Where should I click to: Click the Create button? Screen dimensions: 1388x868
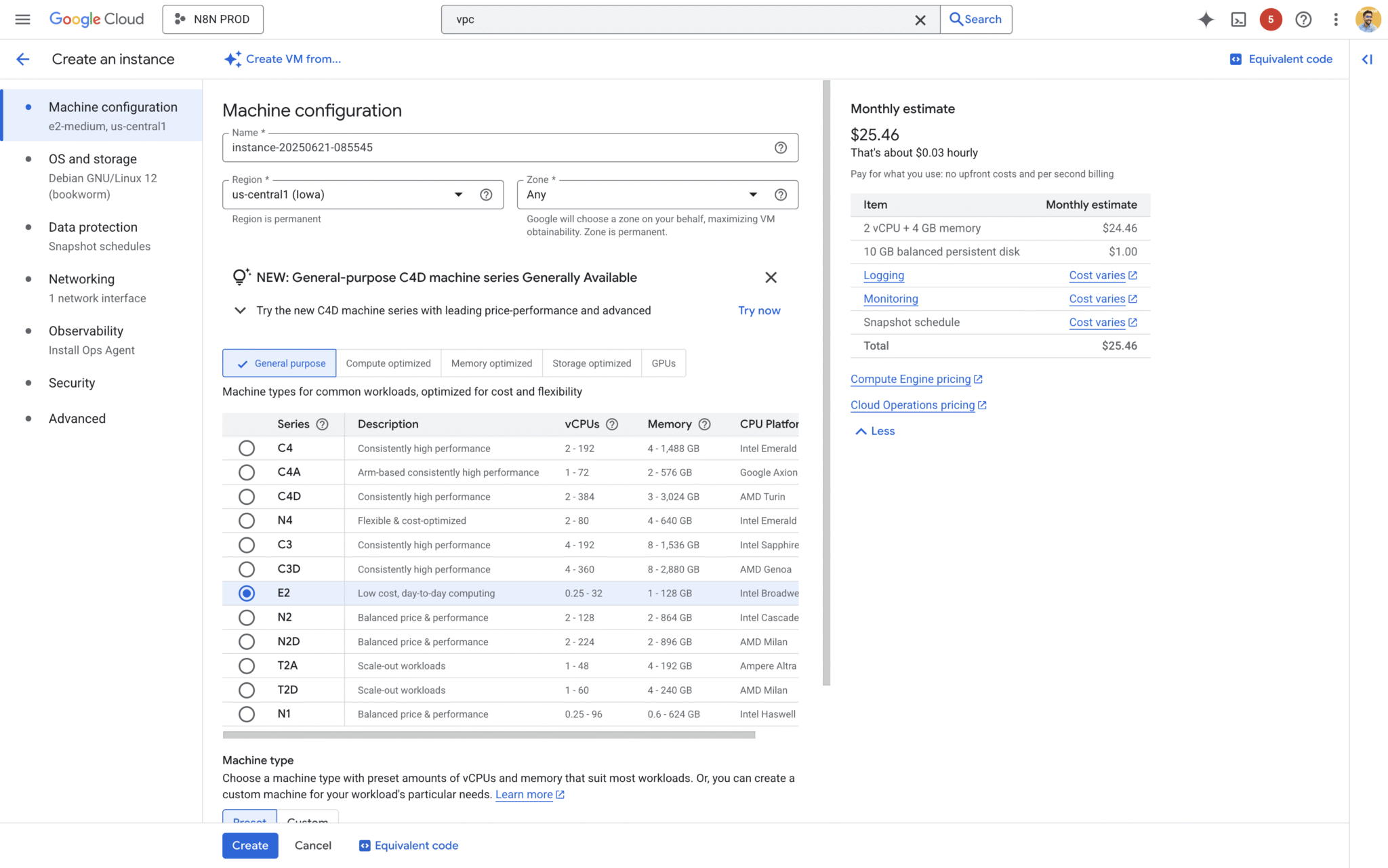pyautogui.click(x=249, y=845)
